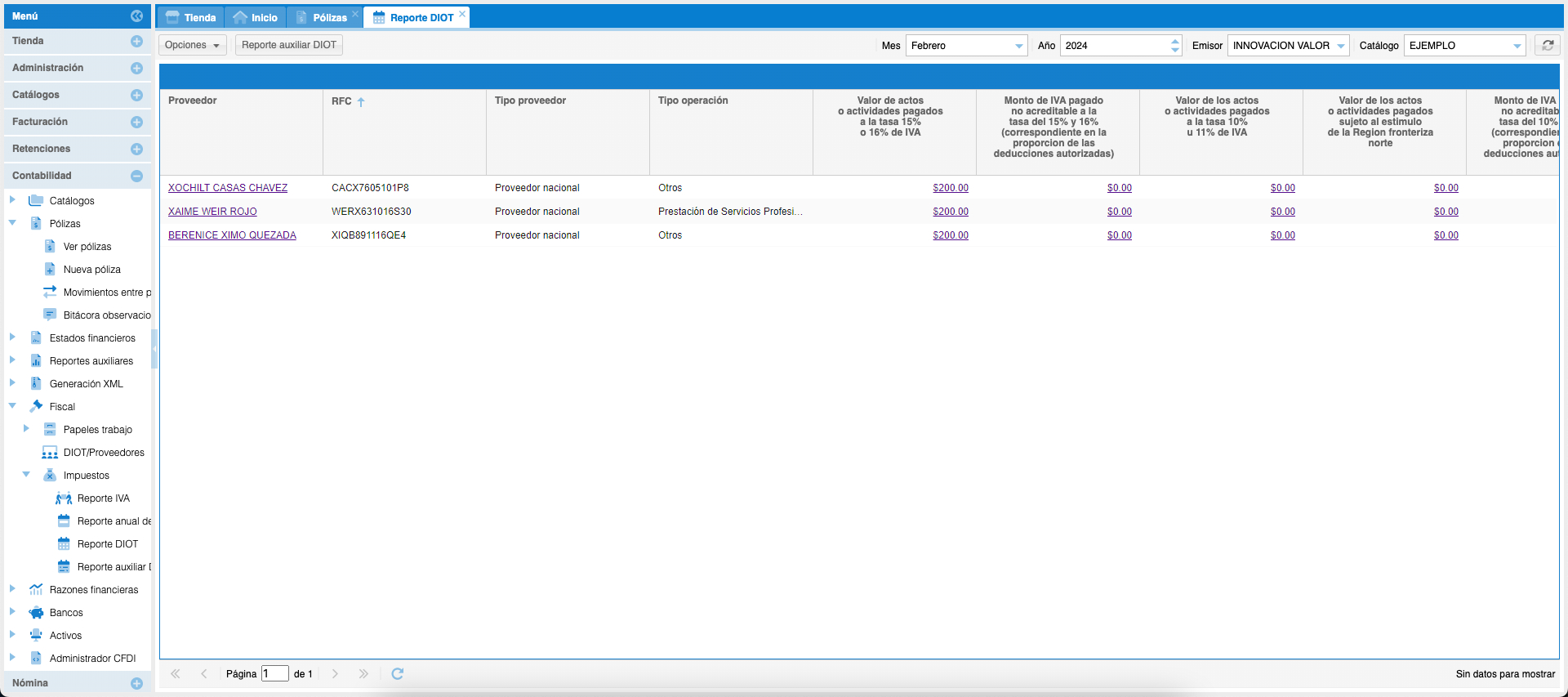Open Reporte IVA in the sidebar
The height and width of the screenshot is (697, 1568).
(x=103, y=498)
